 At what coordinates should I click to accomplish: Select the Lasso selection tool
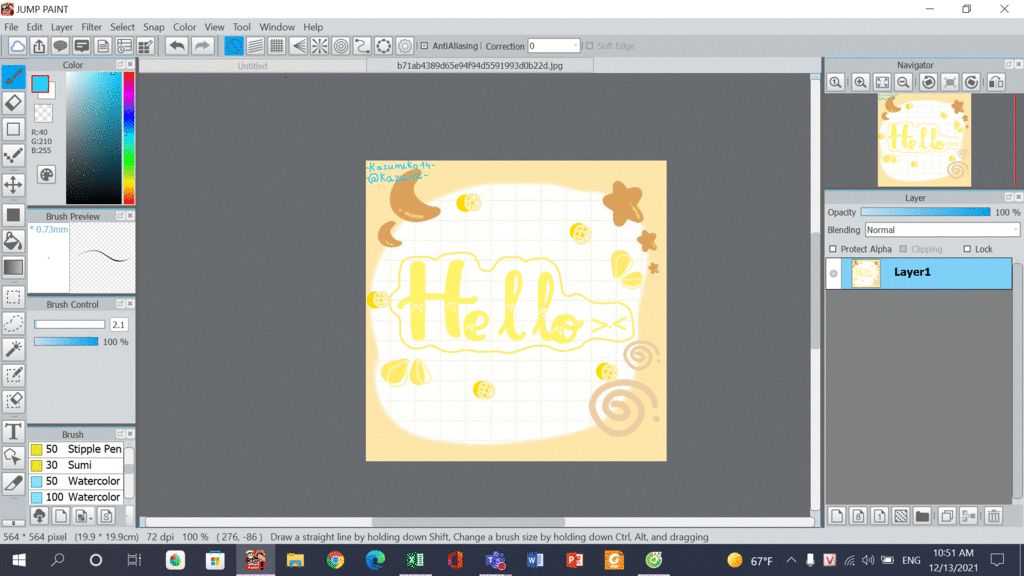coord(13,323)
